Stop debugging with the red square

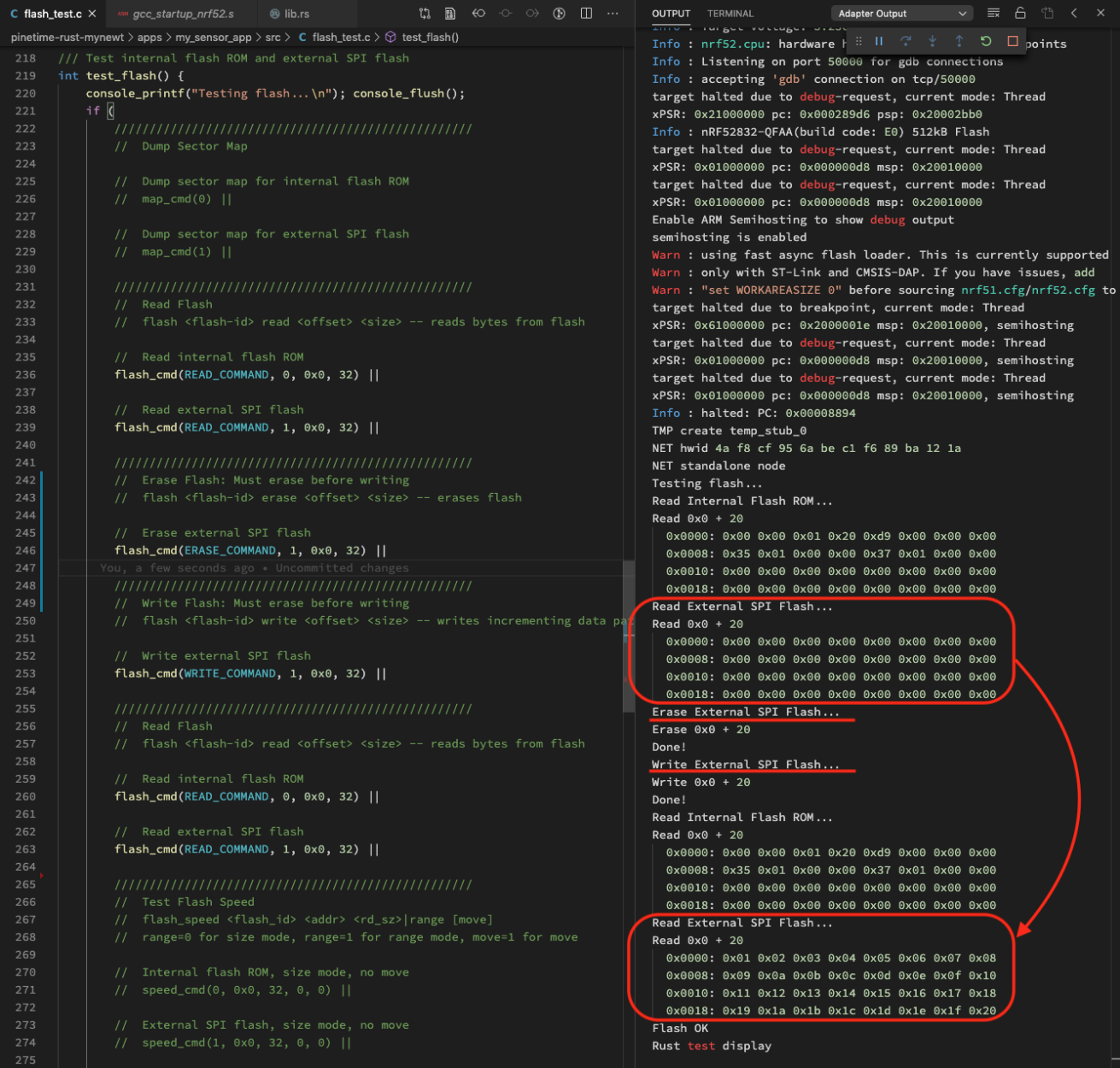(x=1012, y=41)
